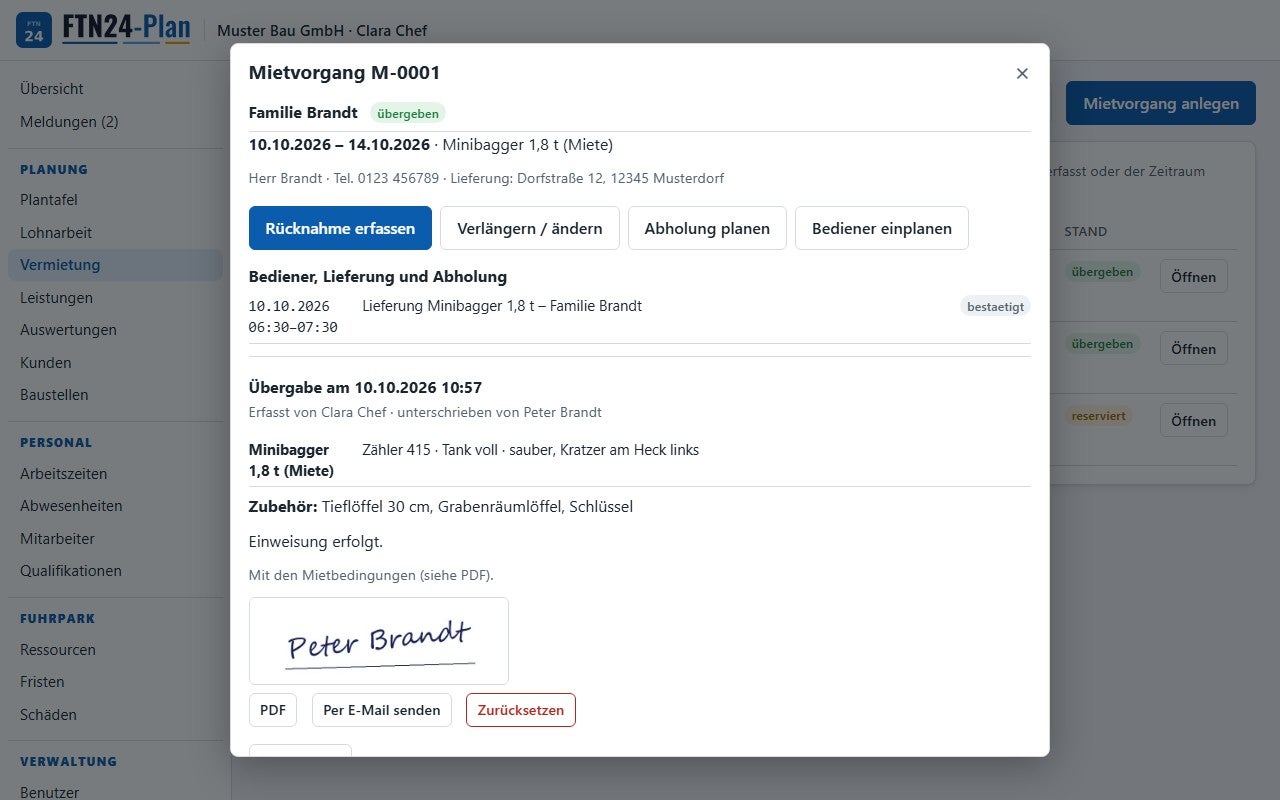Screen dimensions: 1280x800
Task: Click Peter Brandt signature image
Action: [379, 641]
